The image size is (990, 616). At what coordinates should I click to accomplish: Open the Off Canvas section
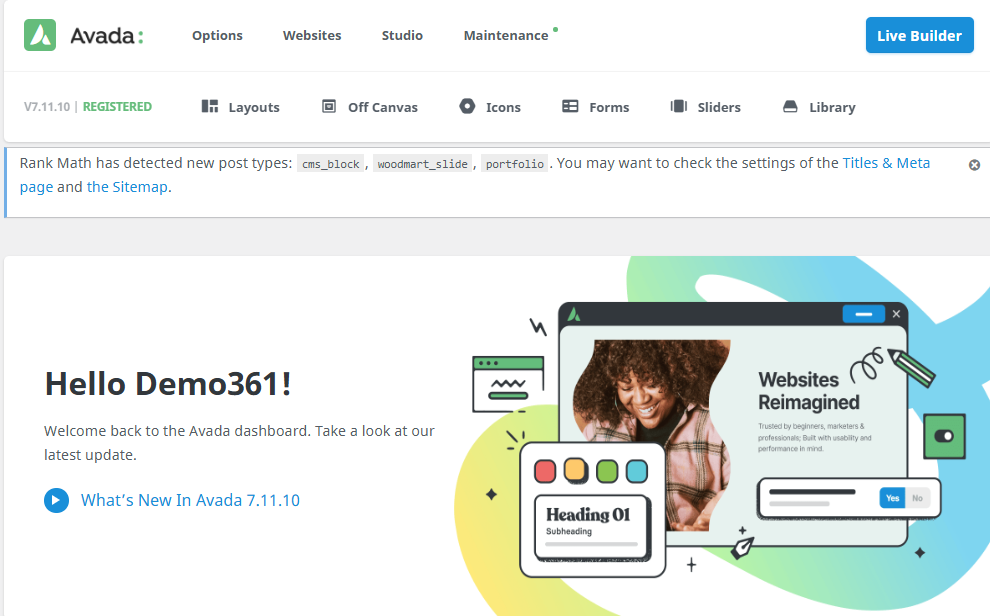(383, 107)
